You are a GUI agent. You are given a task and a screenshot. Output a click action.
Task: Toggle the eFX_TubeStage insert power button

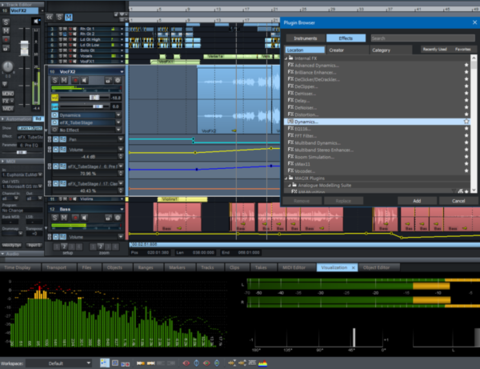pyautogui.click(x=55, y=122)
